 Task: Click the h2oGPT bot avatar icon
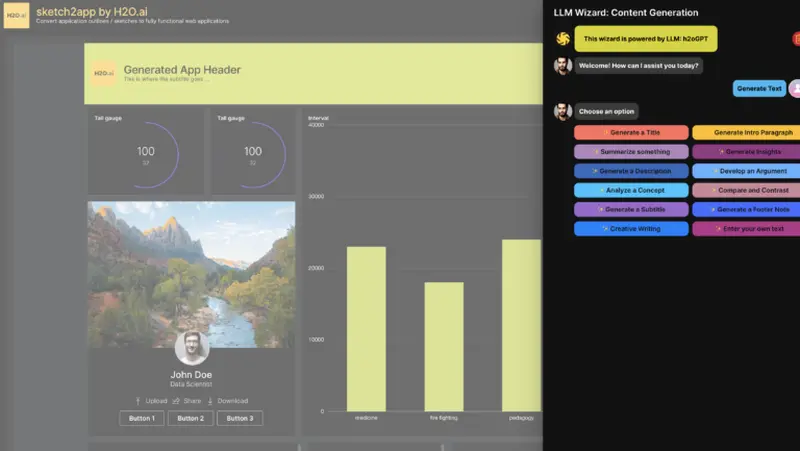pos(563,39)
